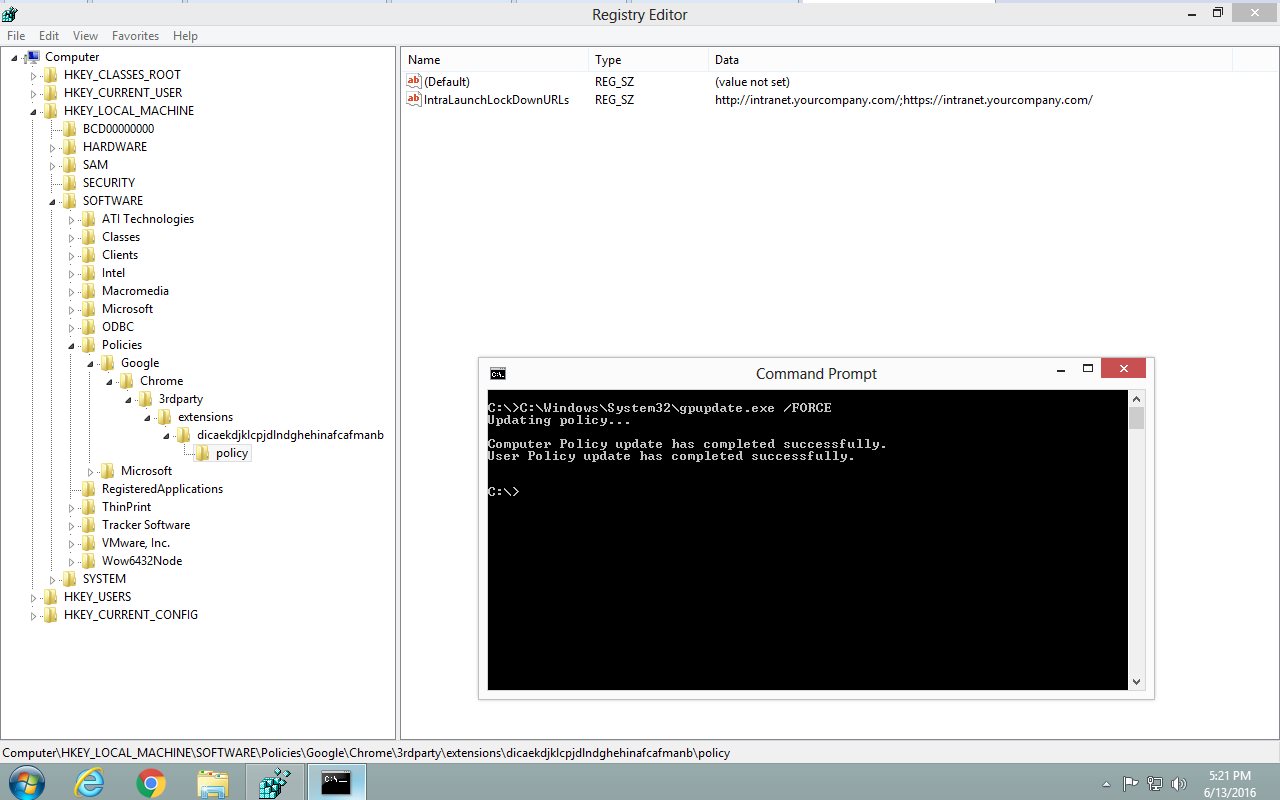
Task: Expand the HKEY_USERS arrow
Action: [34, 598]
